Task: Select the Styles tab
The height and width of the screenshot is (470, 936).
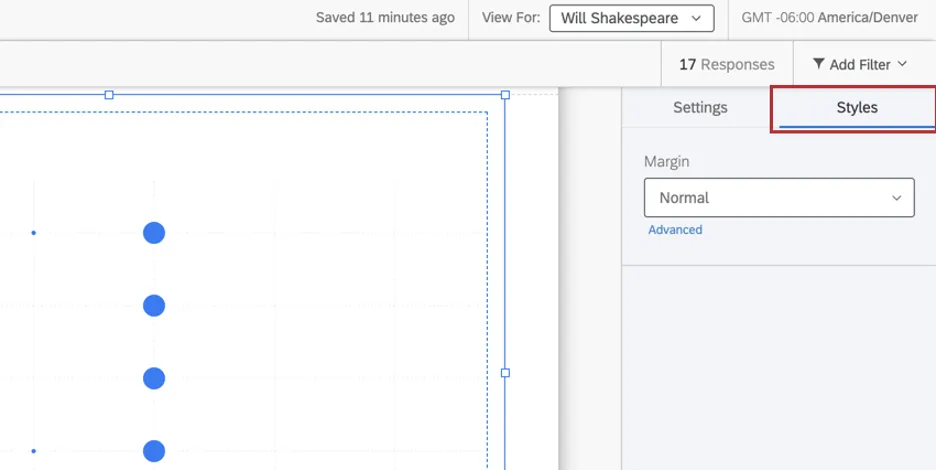Action: pos(857,107)
